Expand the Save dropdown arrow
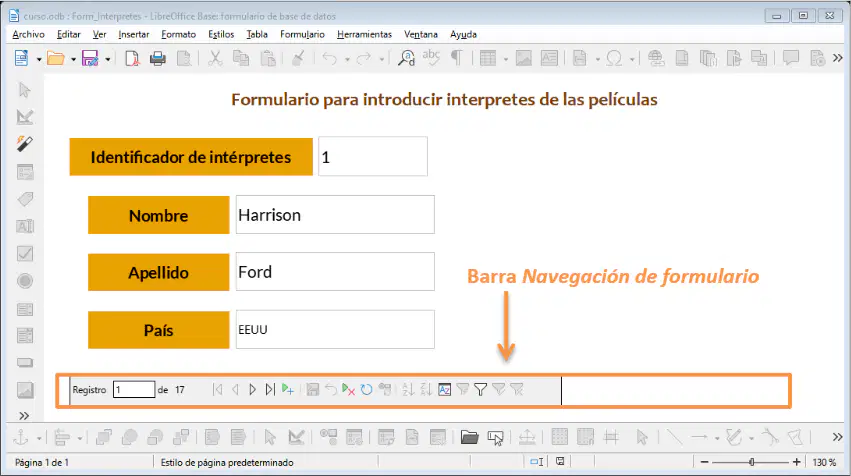The height and width of the screenshot is (476, 851). tap(107, 59)
